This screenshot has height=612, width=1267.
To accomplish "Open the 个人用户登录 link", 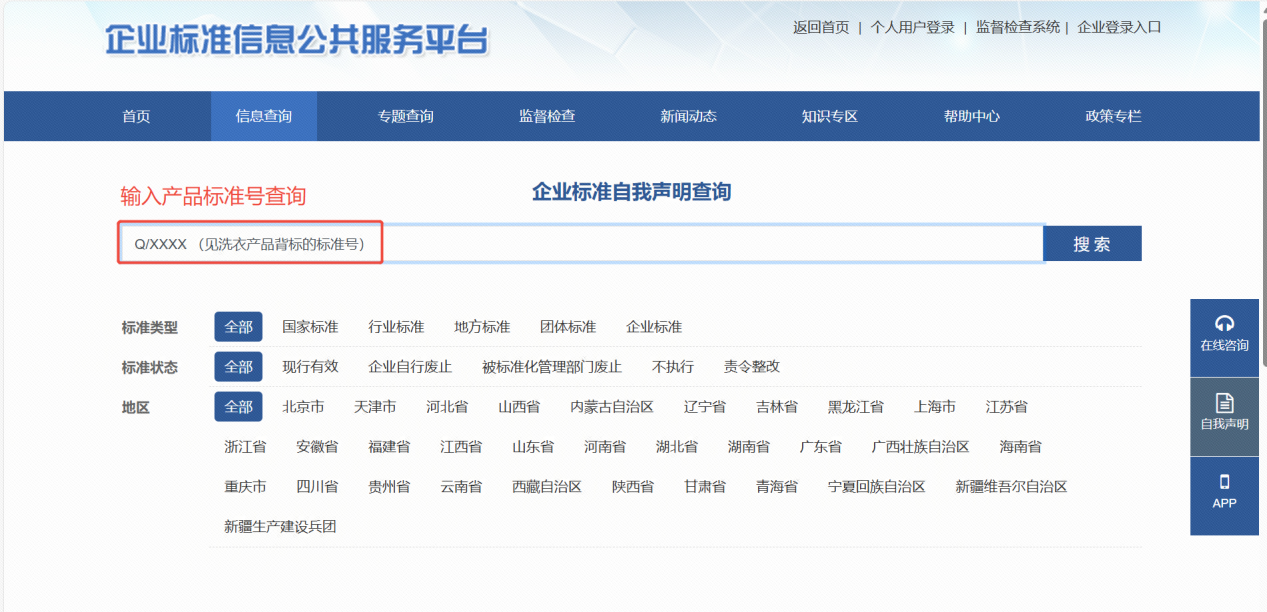I will pyautogui.click(x=912, y=27).
